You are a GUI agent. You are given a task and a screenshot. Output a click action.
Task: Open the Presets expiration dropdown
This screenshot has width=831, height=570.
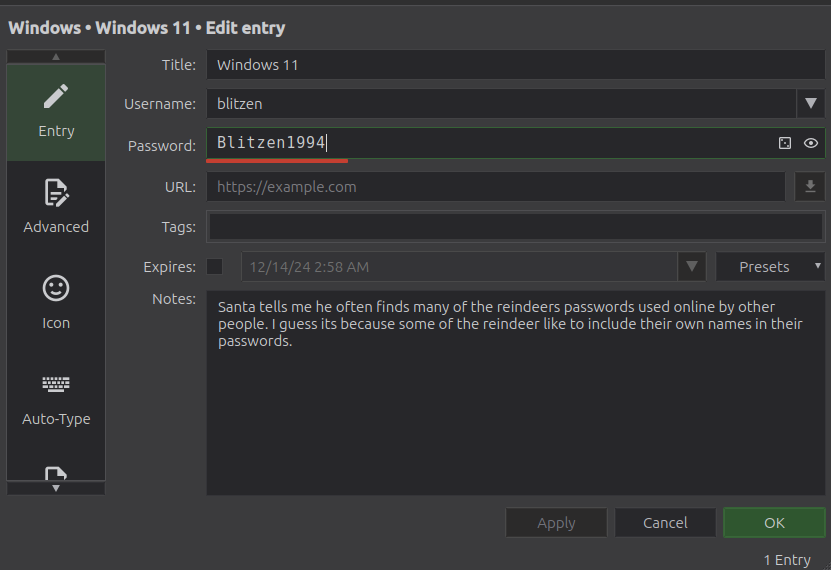[x=770, y=267]
